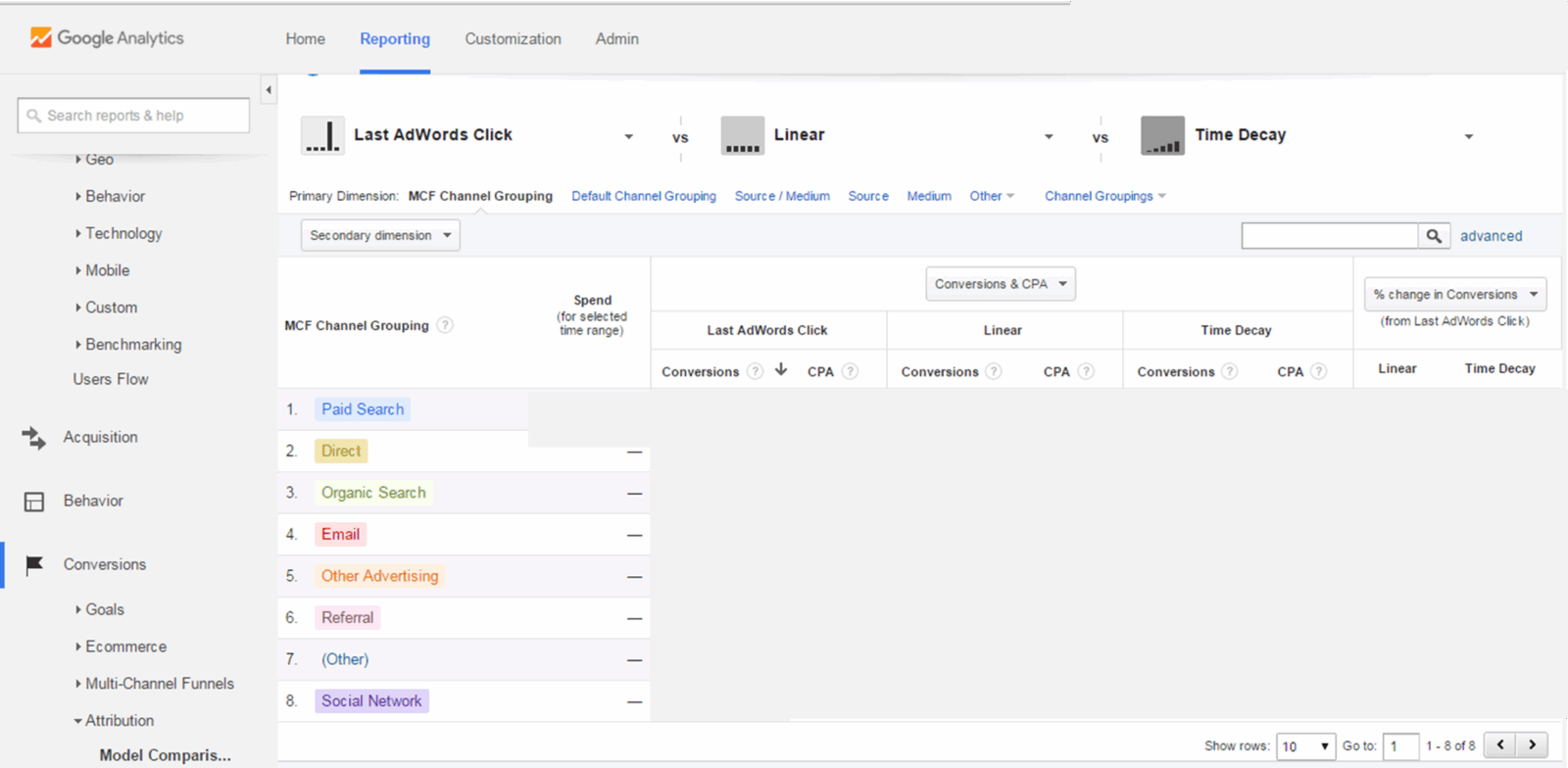Open help for Last AdWords Click Conversions
This screenshot has width=1568, height=768.
coord(755,371)
